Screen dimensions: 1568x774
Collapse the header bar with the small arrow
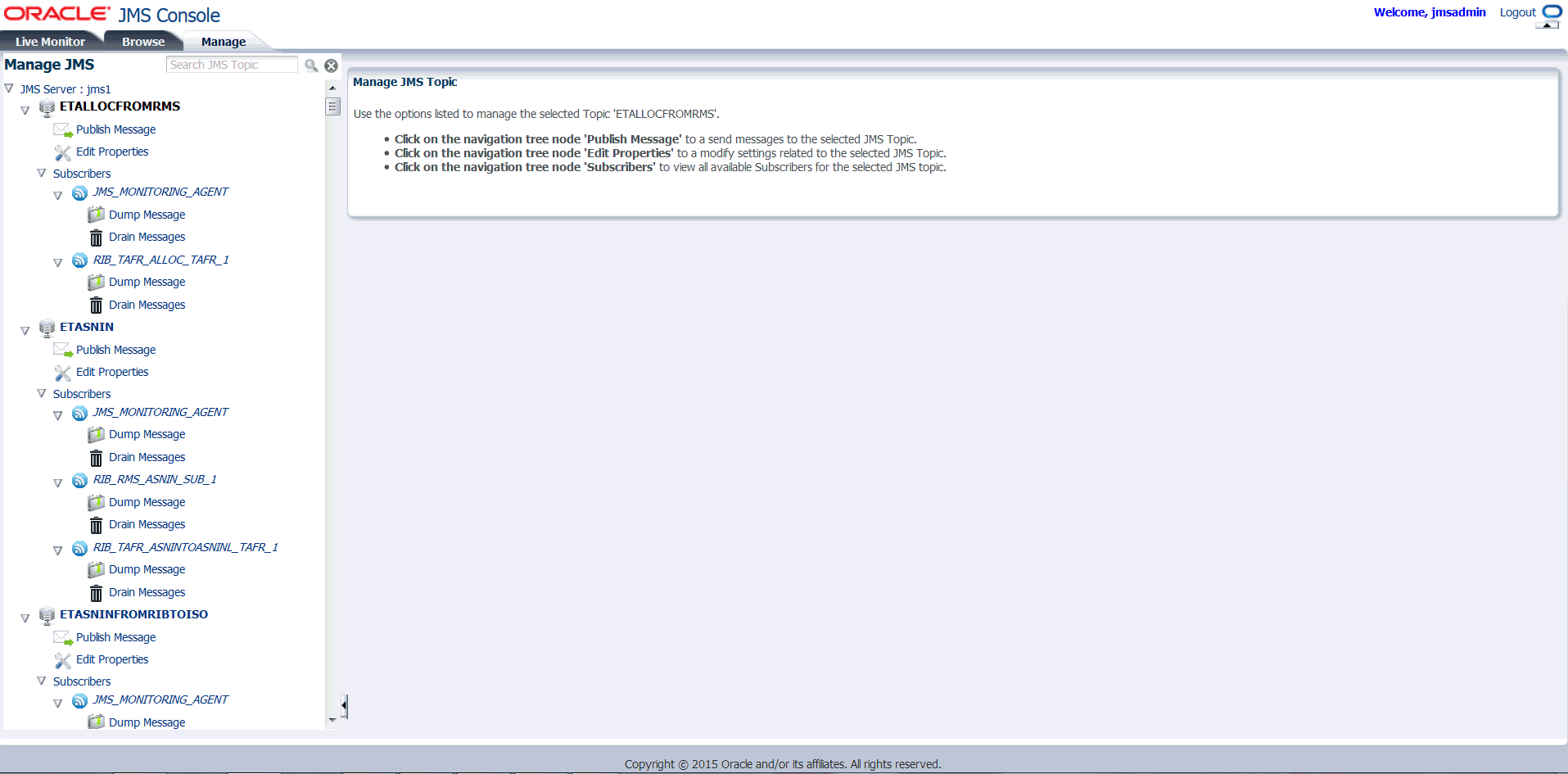(x=1547, y=25)
